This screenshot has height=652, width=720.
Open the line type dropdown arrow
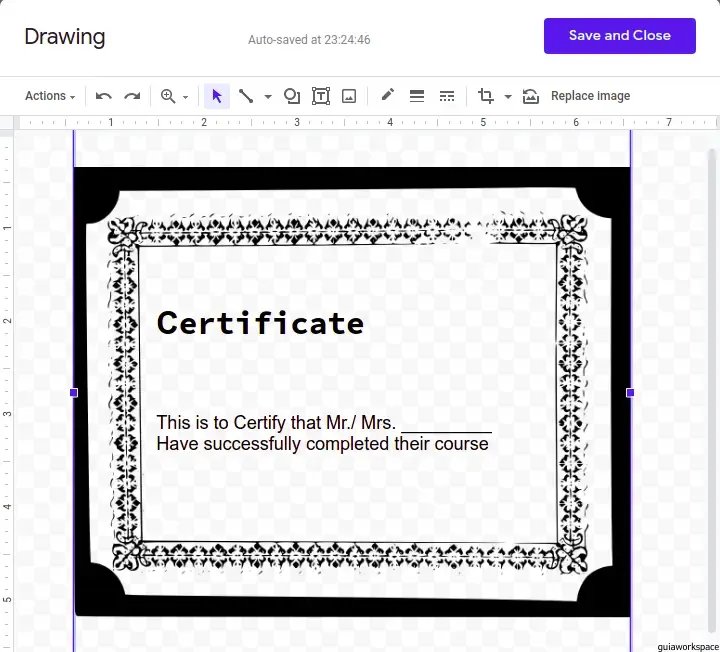(268, 97)
